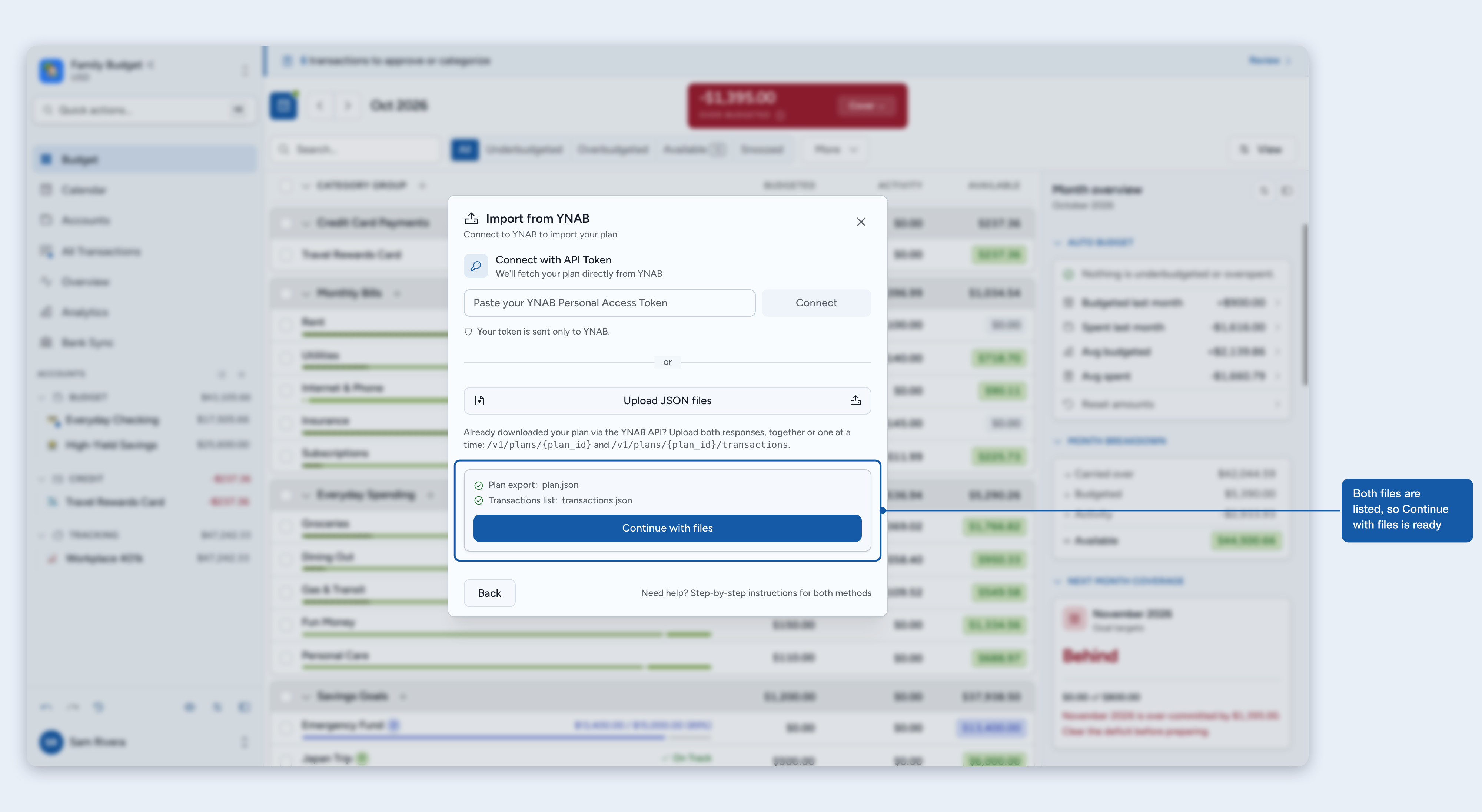The width and height of the screenshot is (1482, 812).
Task: Click the upload arrow icon in Upload JSON files
Action: (855, 401)
